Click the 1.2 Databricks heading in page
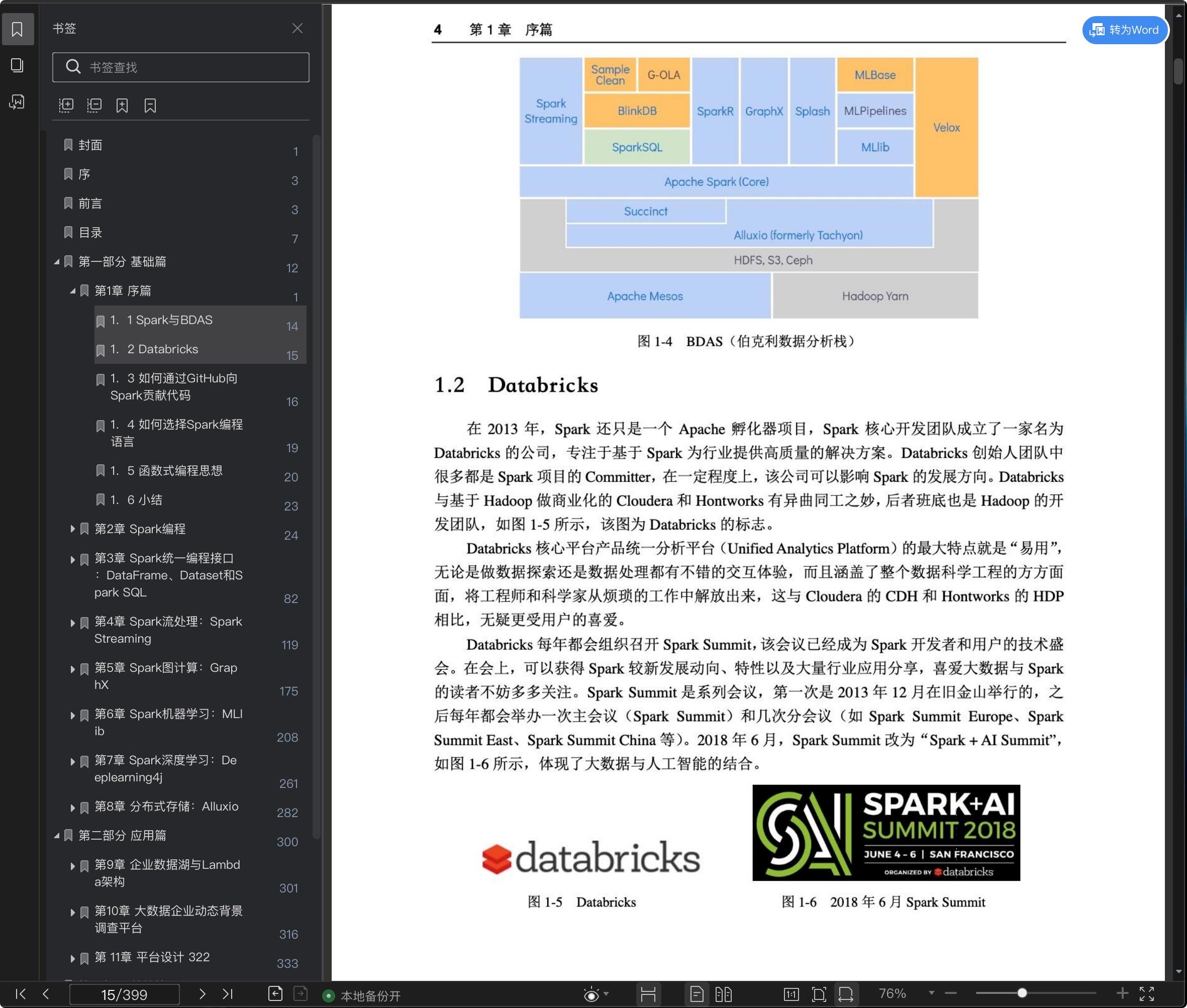This screenshot has height=1008, width=1187. 516,385
